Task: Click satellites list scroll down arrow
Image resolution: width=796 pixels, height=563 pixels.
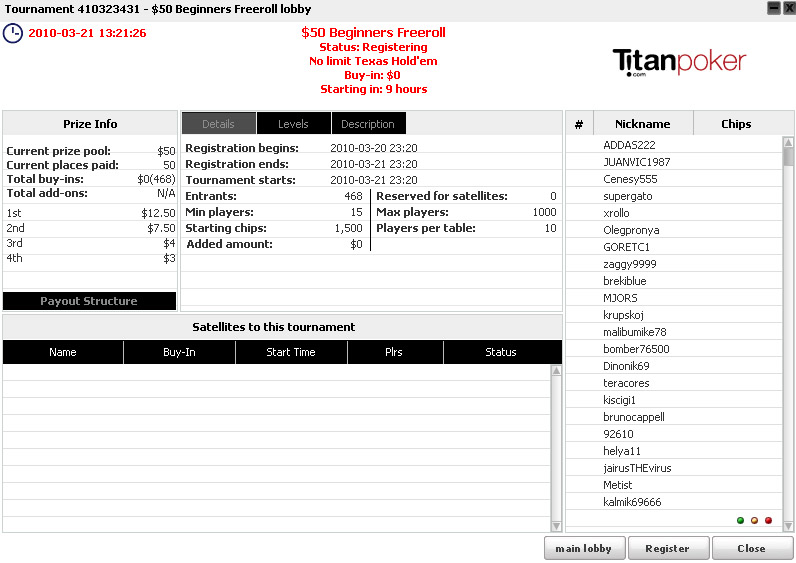Action: 556,526
